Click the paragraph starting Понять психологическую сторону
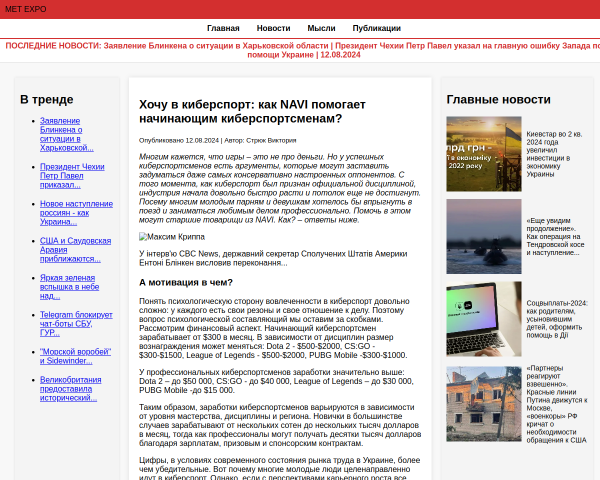The height and width of the screenshot is (480, 600). 274,328
